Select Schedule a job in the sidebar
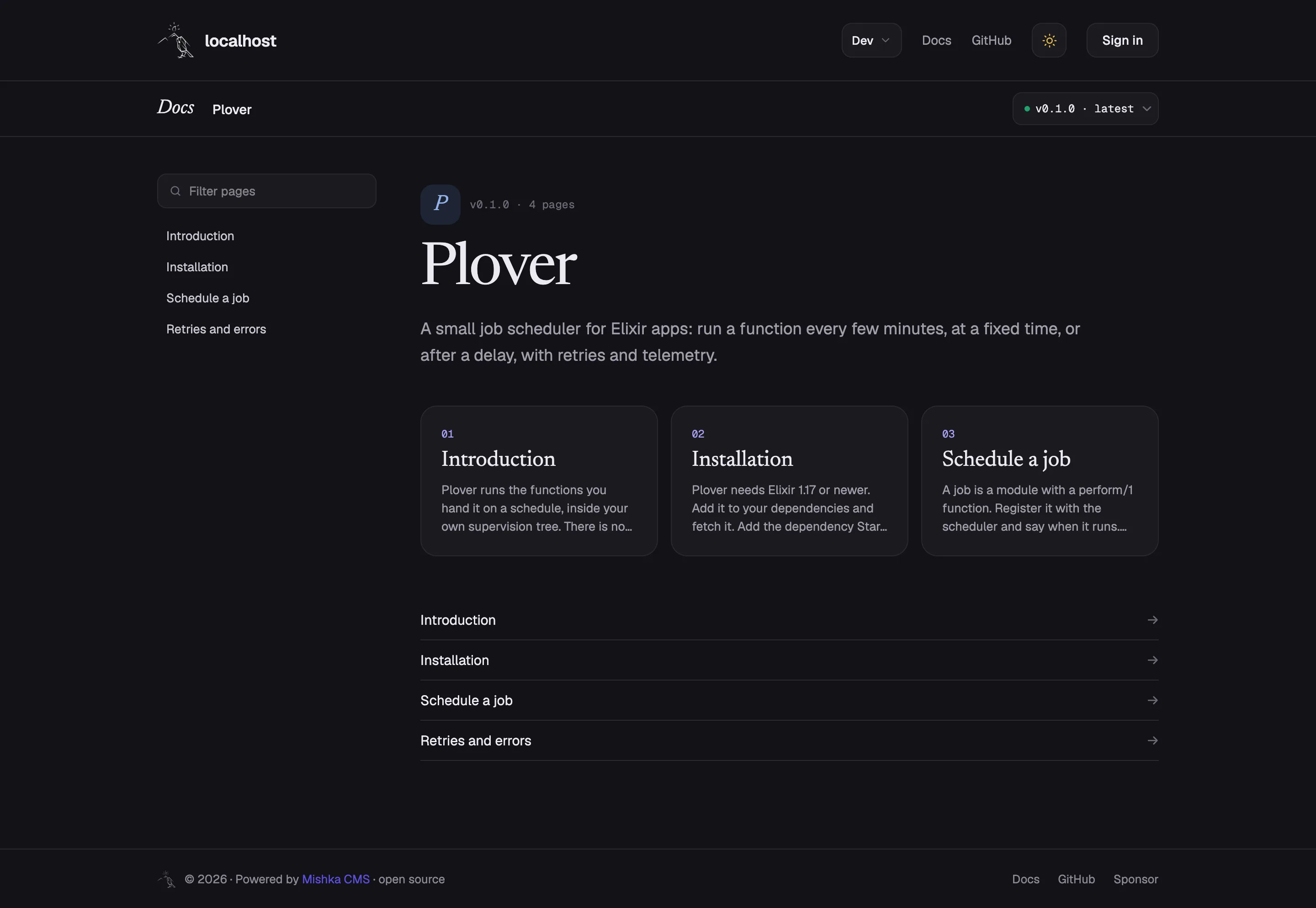The height and width of the screenshot is (908, 1316). 208,298
